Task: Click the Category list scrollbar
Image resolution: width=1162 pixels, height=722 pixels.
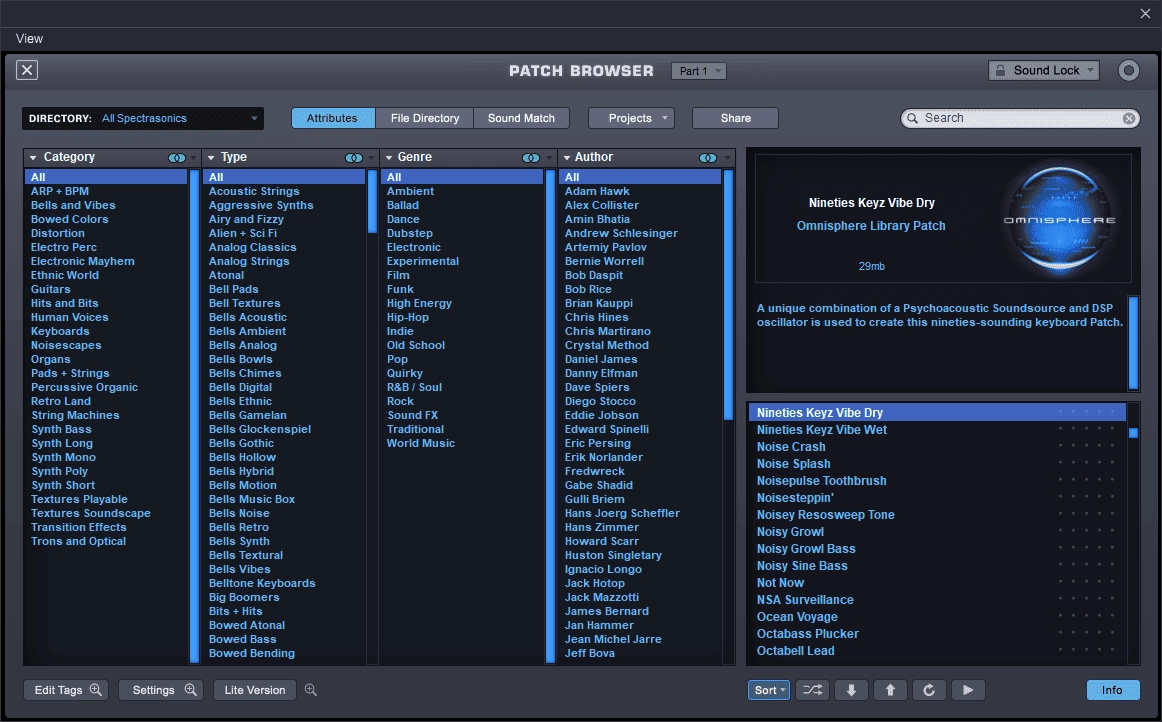Action: (194, 416)
